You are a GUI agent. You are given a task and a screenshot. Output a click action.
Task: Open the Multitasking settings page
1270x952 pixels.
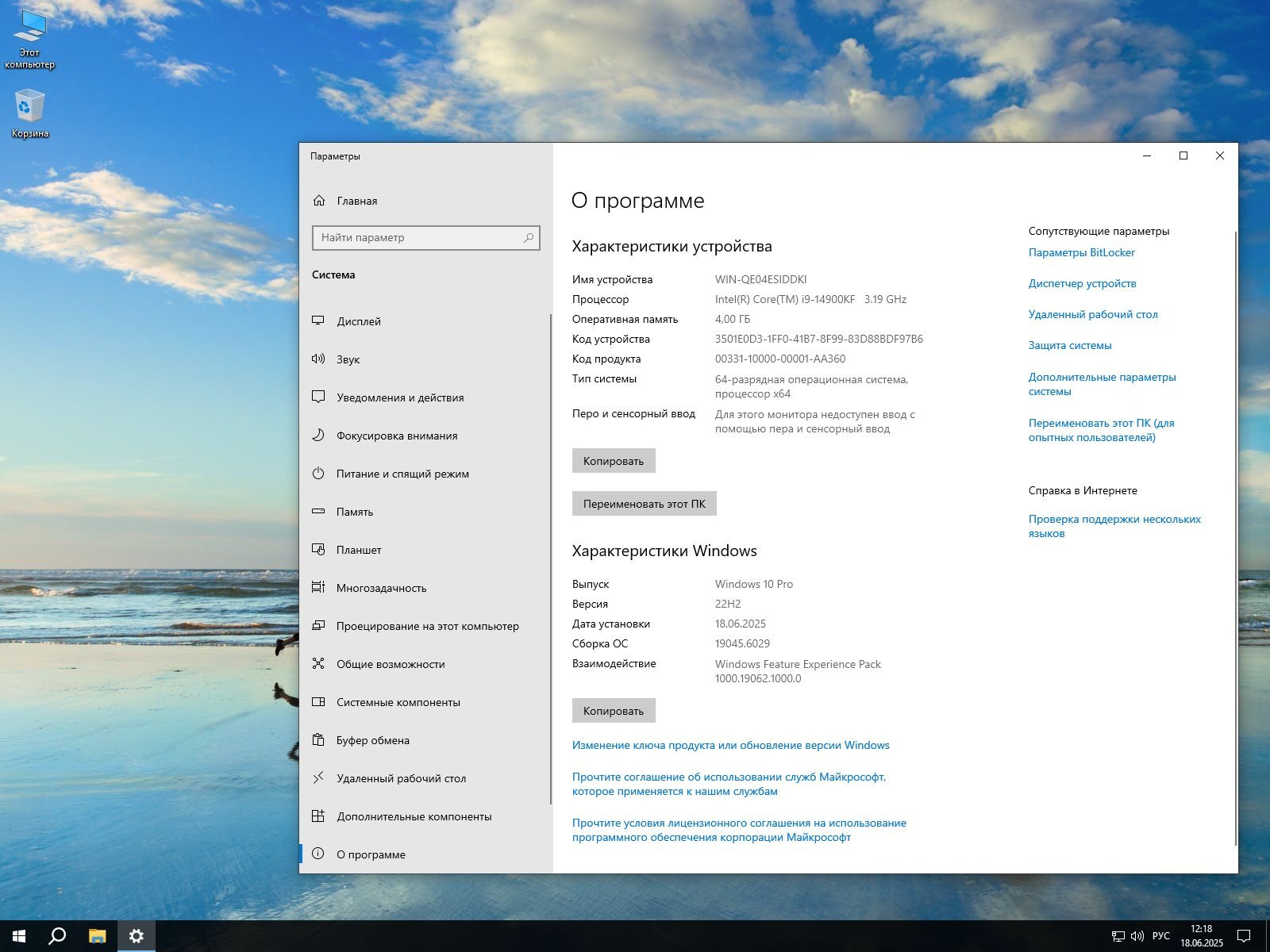[x=381, y=588]
